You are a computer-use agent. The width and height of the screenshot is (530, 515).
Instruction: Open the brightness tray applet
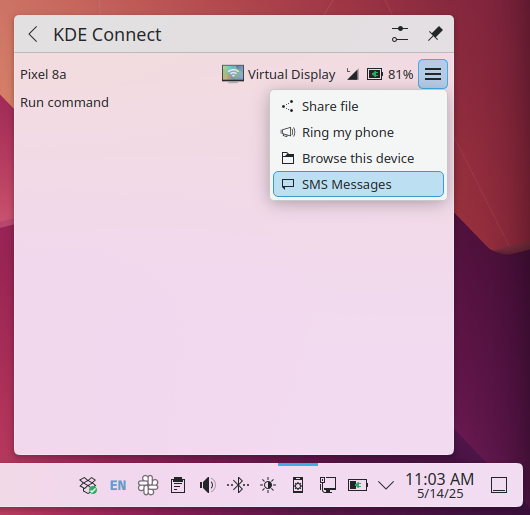pyautogui.click(x=268, y=485)
